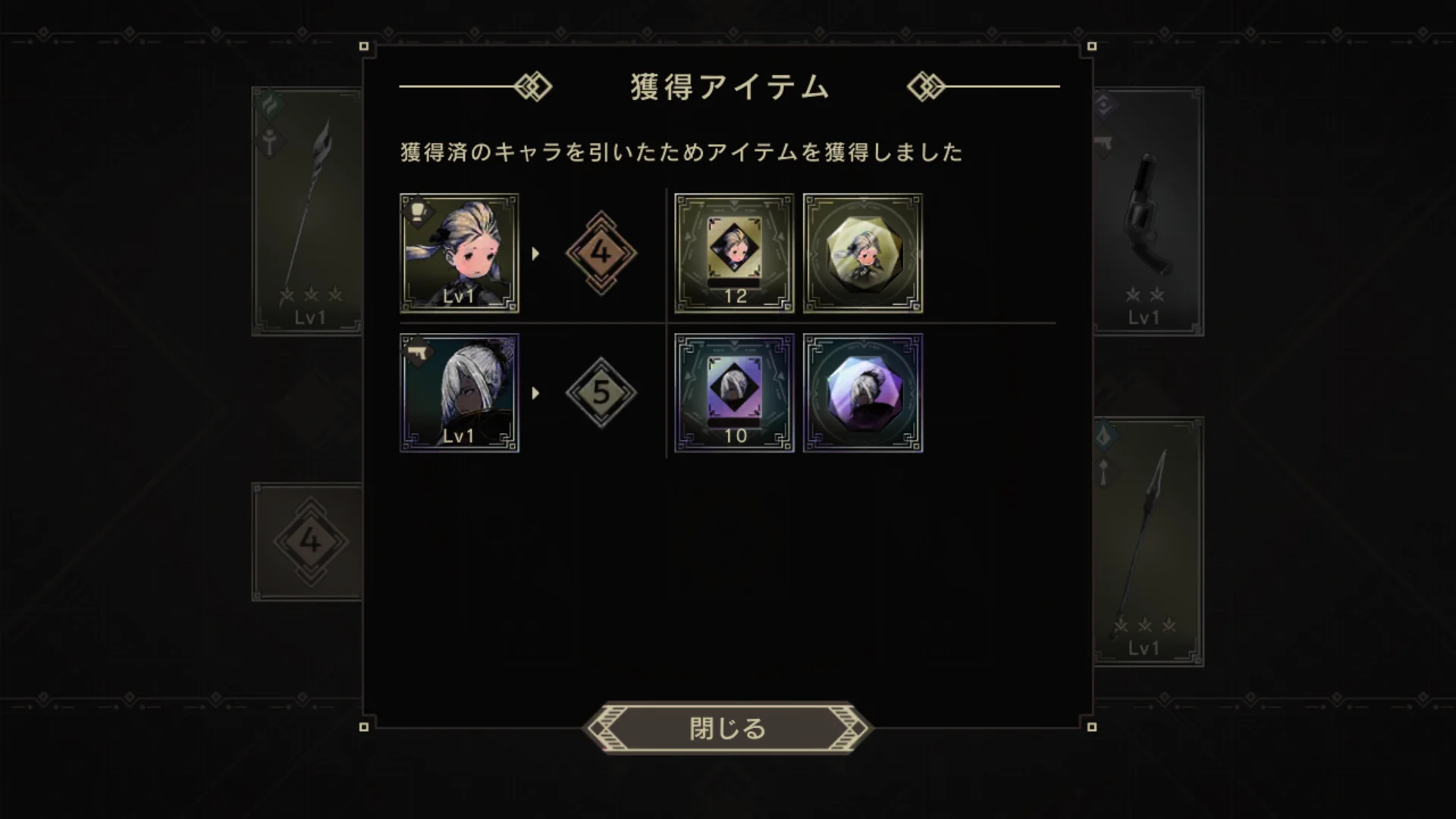The width and height of the screenshot is (1456, 819).
Task: Click the 獲得アイテム dialog title
Action: pos(730,87)
